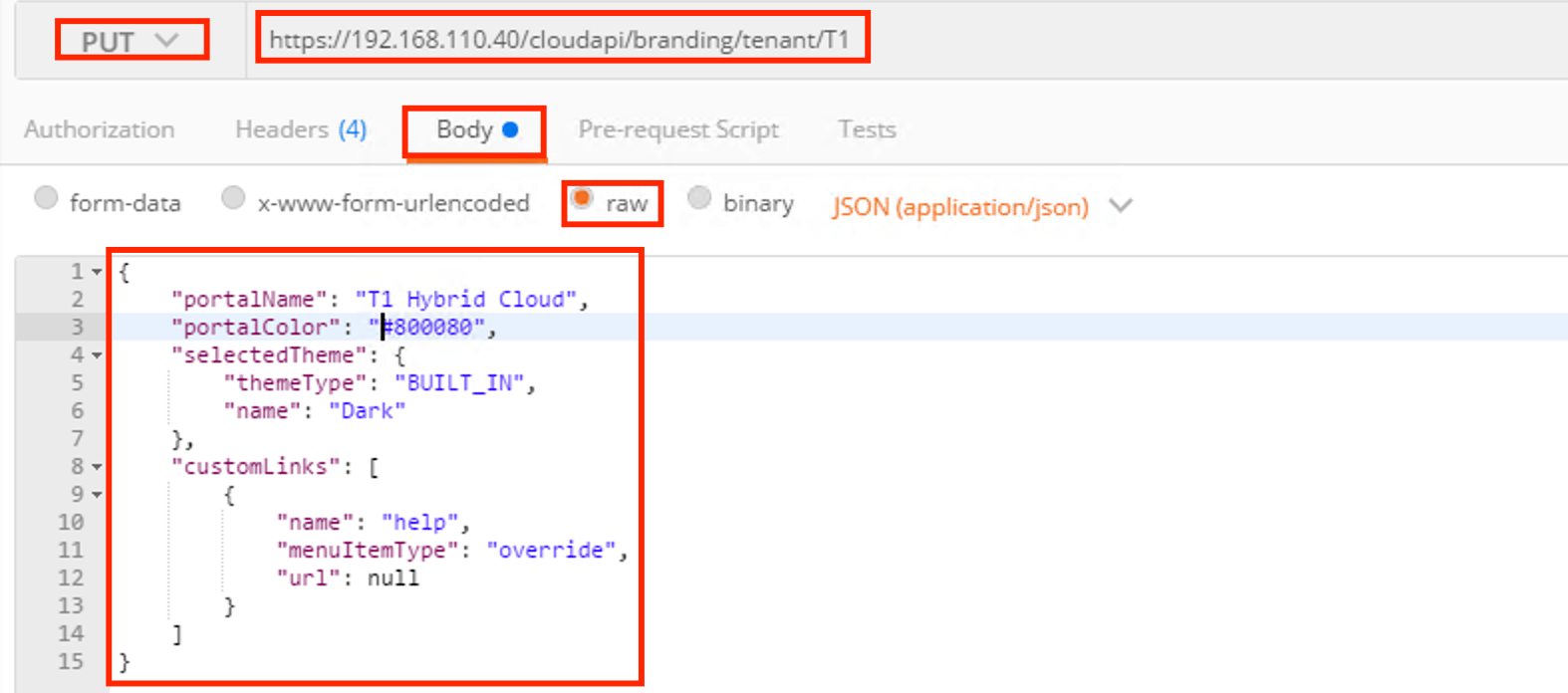Open the Headers (4) tab
This screenshot has height=693, width=1568.
[300, 129]
